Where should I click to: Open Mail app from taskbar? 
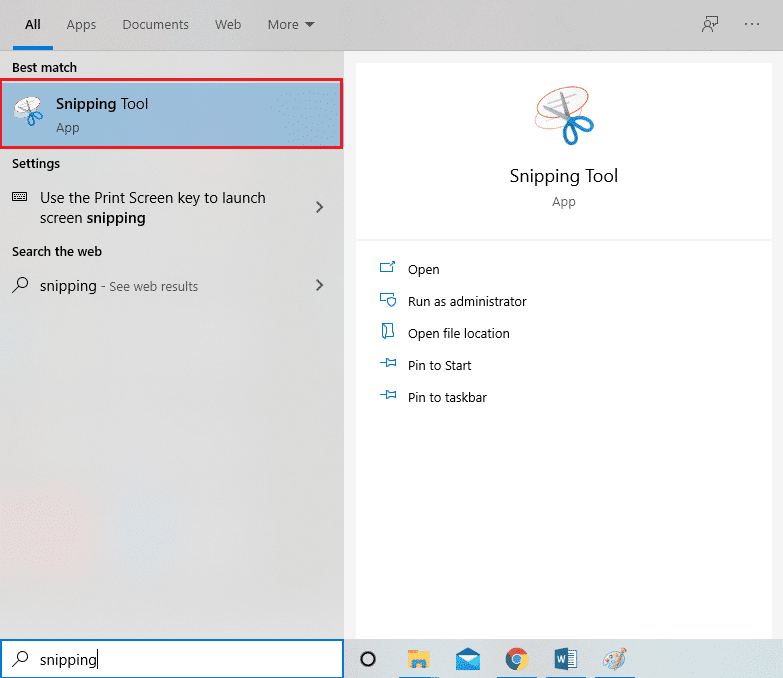[x=468, y=659]
